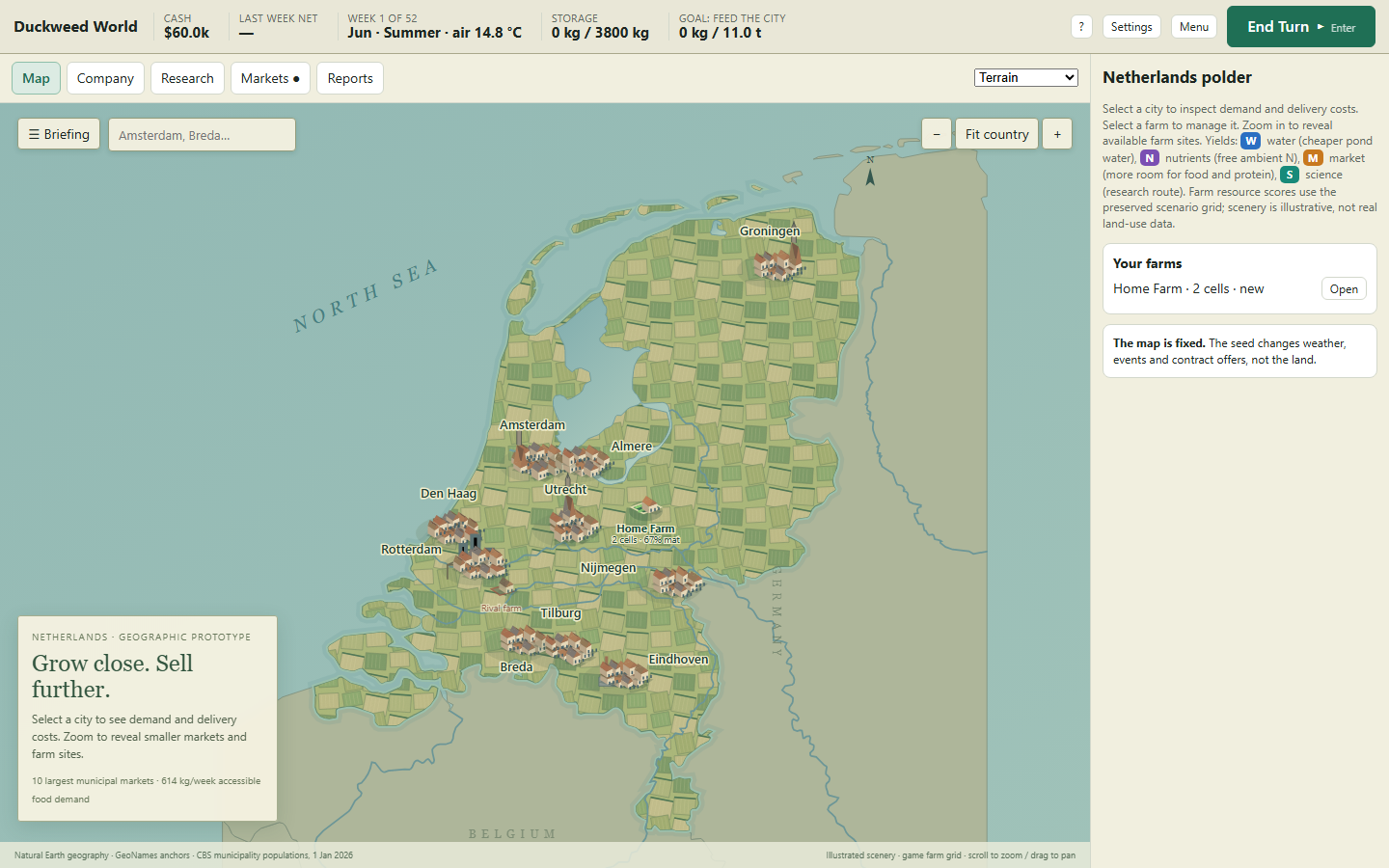Click the S science yield badge
The image size is (1389, 868).
click(x=1289, y=175)
